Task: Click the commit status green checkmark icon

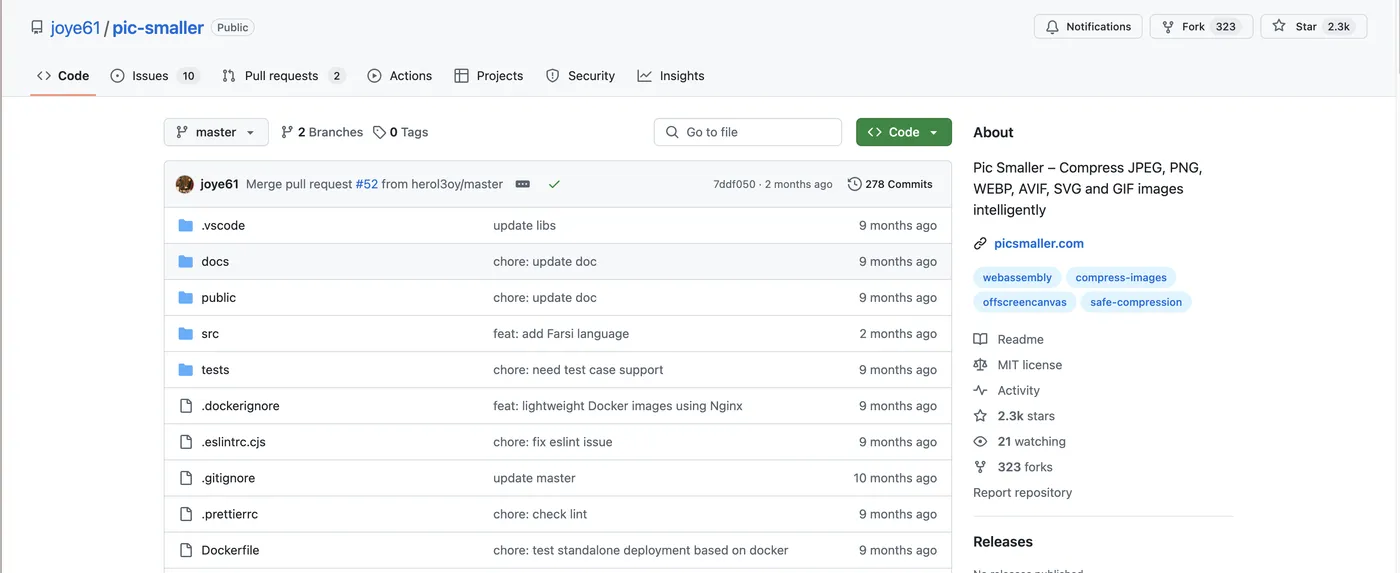Action: (x=554, y=184)
